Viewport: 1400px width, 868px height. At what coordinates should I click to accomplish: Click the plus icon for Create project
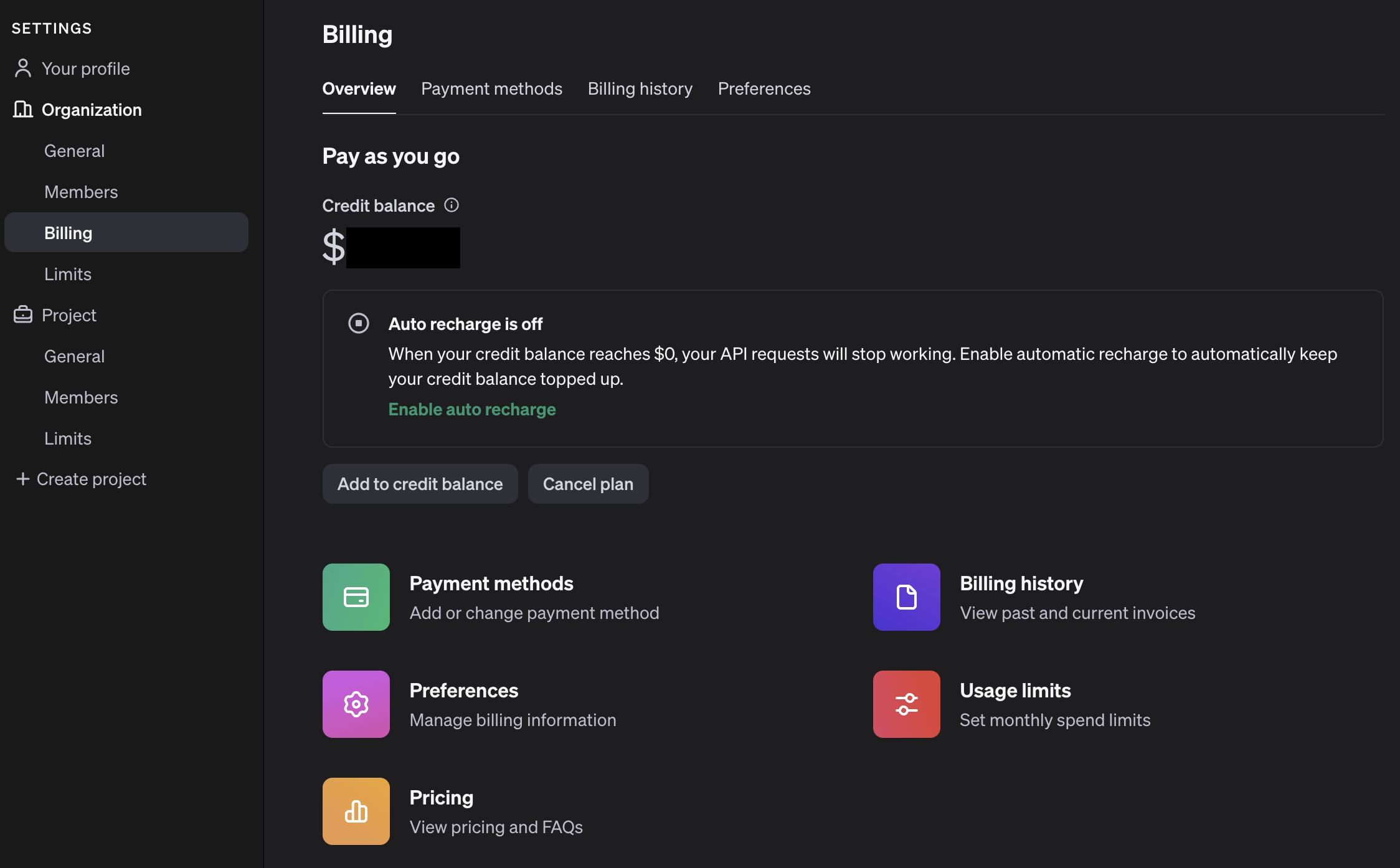[x=23, y=479]
